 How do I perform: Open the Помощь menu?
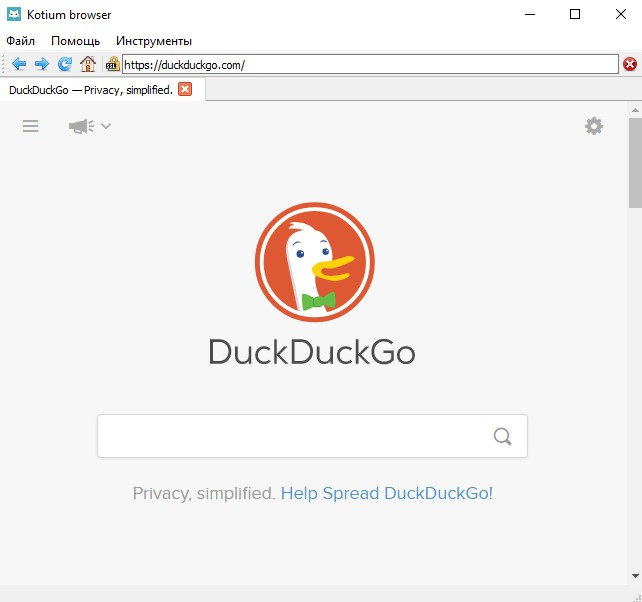(x=75, y=41)
